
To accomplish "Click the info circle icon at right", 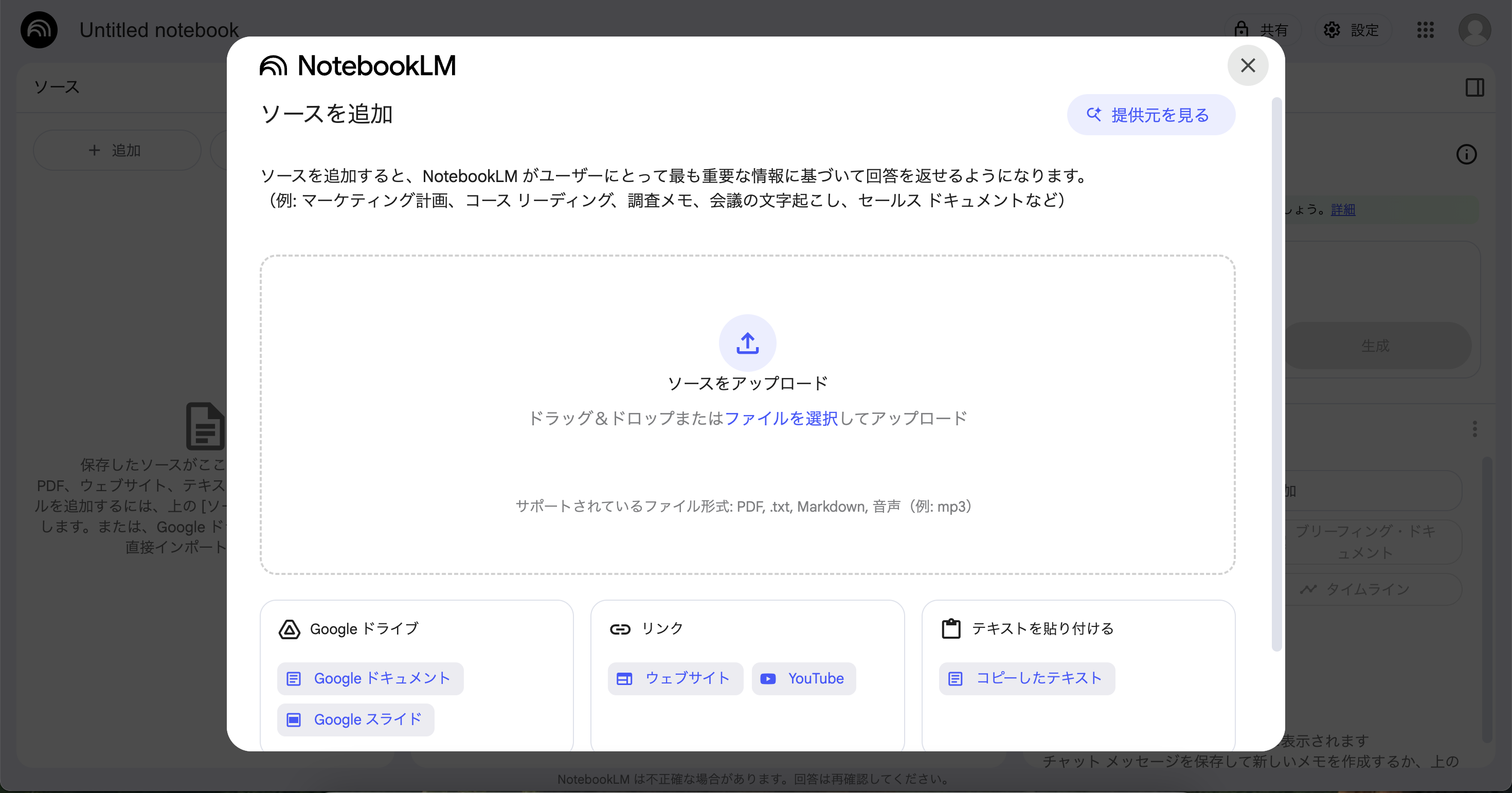I will [1466, 154].
